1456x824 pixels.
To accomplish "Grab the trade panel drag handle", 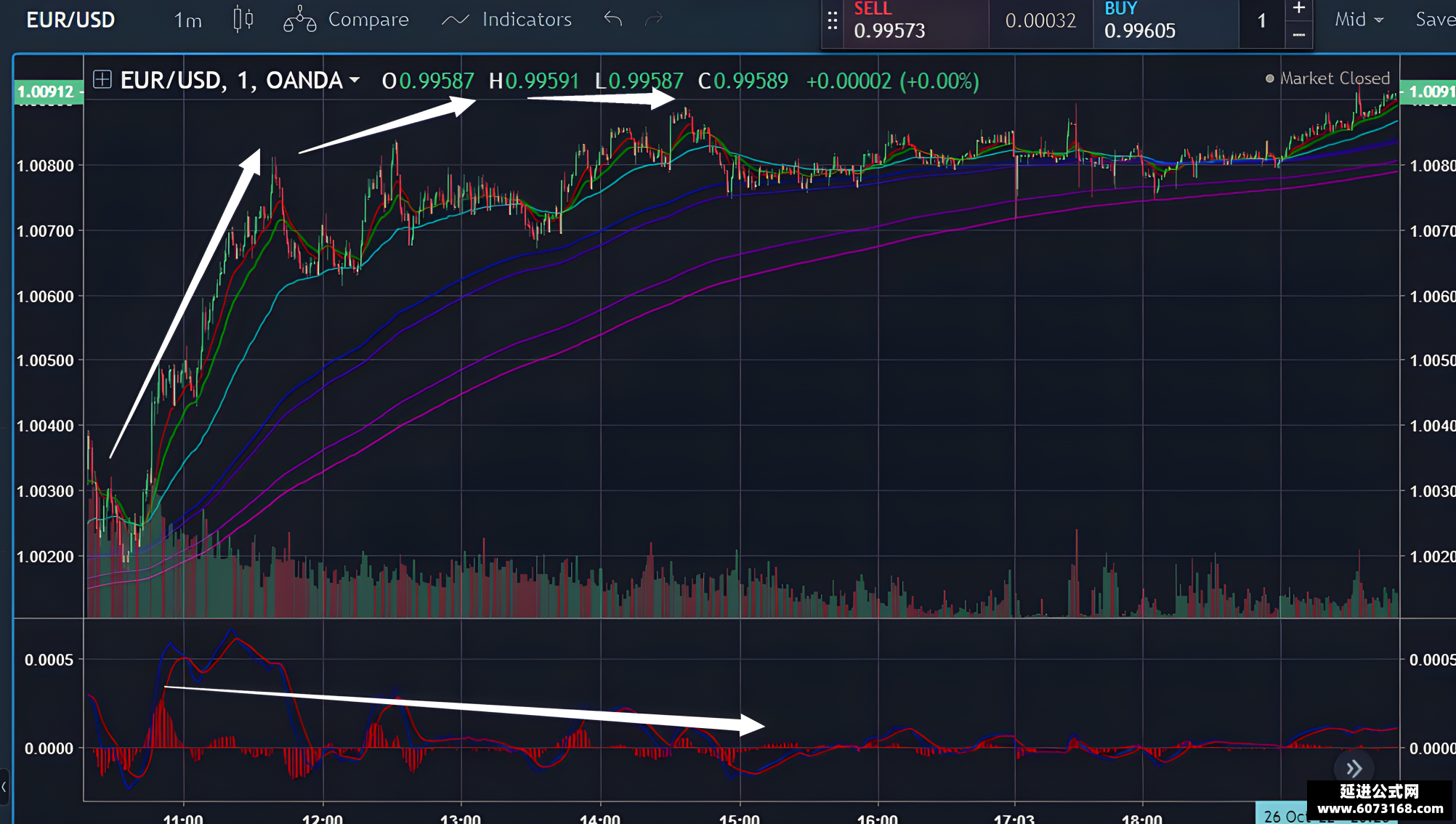I will (x=833, y=21).
